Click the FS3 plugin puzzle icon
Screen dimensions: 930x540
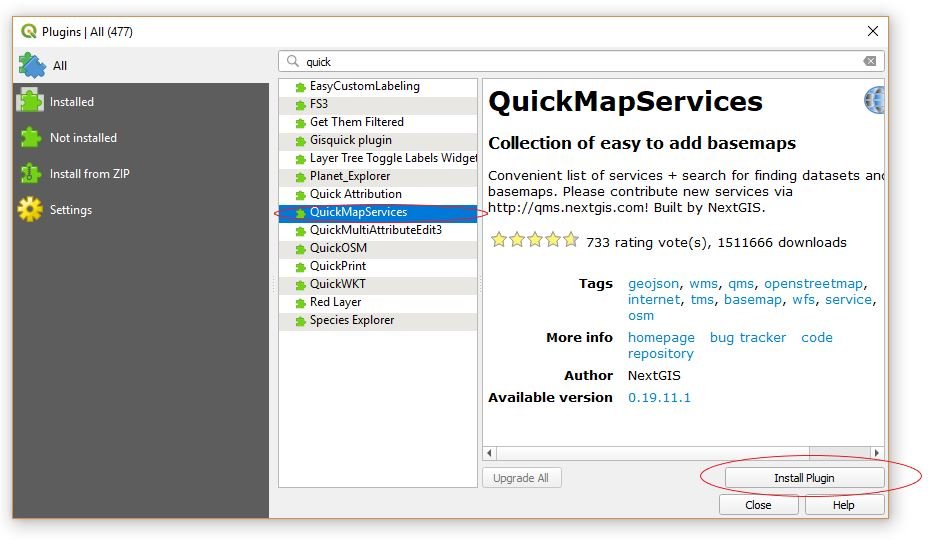coord(300,105)
